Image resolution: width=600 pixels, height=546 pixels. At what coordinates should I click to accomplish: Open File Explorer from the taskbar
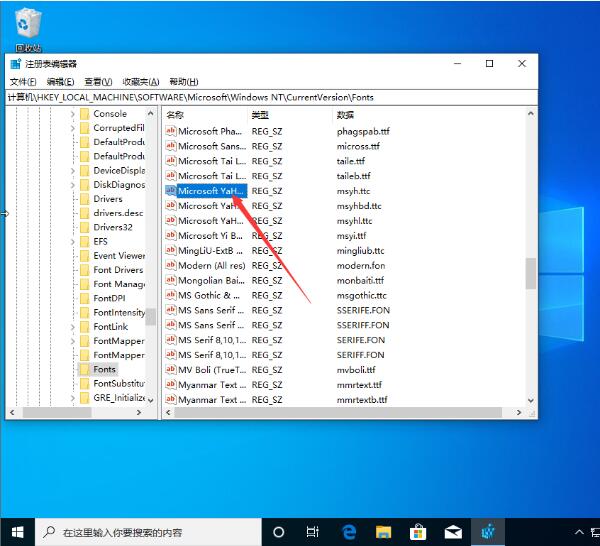[384, 532]
